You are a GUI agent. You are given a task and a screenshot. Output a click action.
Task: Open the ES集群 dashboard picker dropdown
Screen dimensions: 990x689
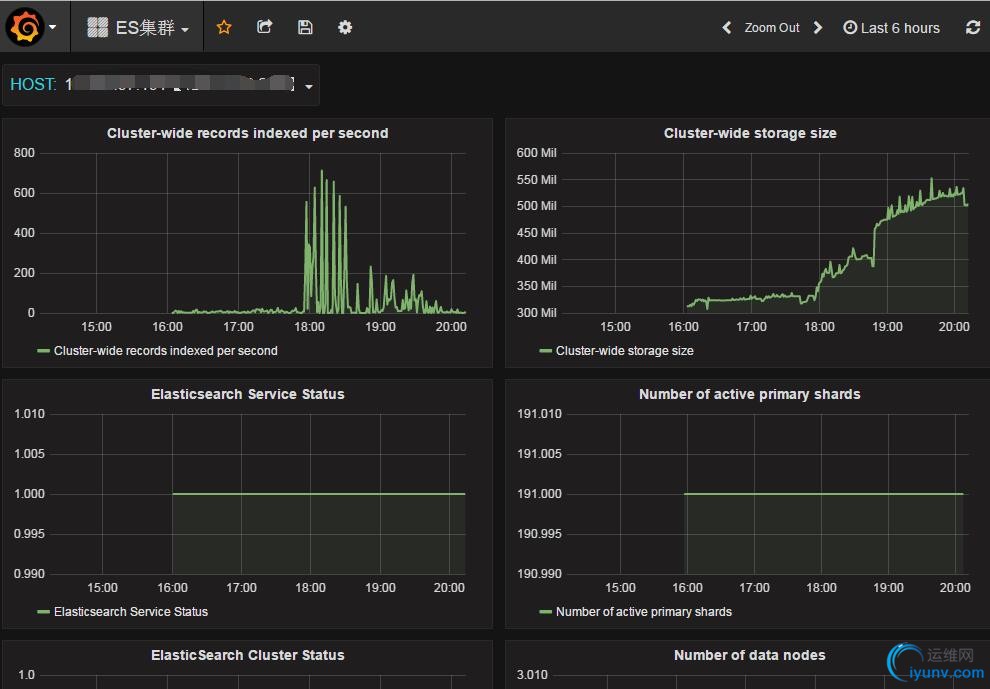(138, 28)
